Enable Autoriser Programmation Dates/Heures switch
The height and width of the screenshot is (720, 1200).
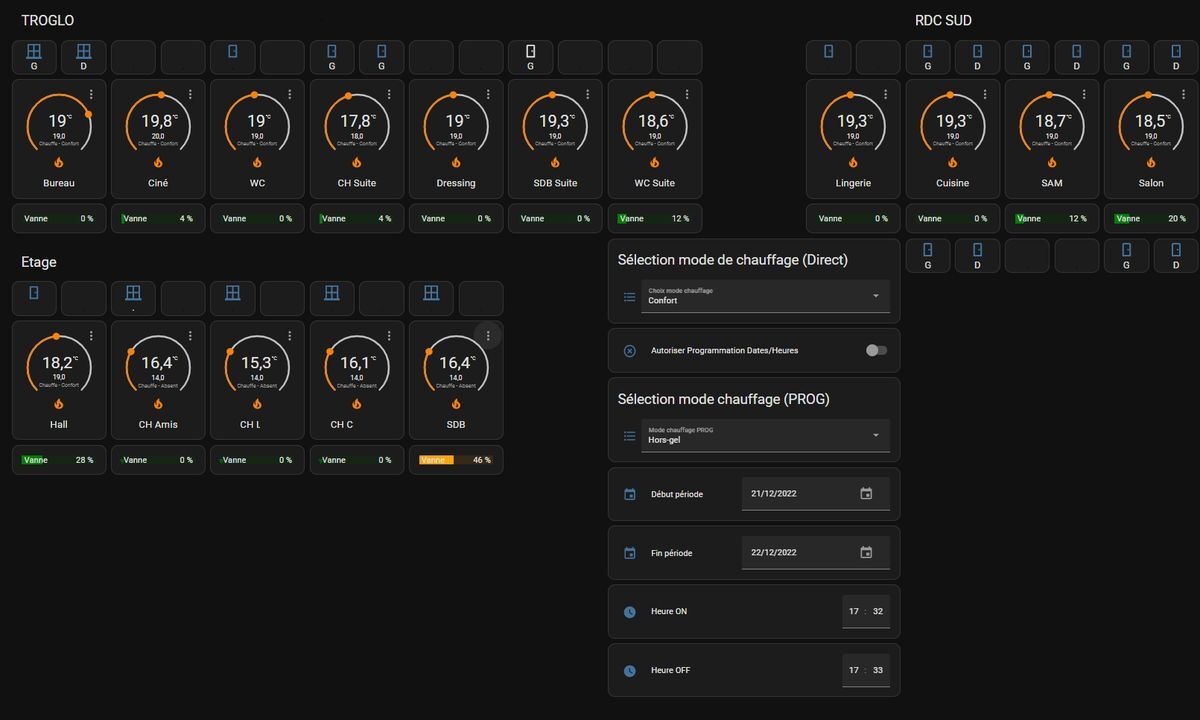coord(876,351)
